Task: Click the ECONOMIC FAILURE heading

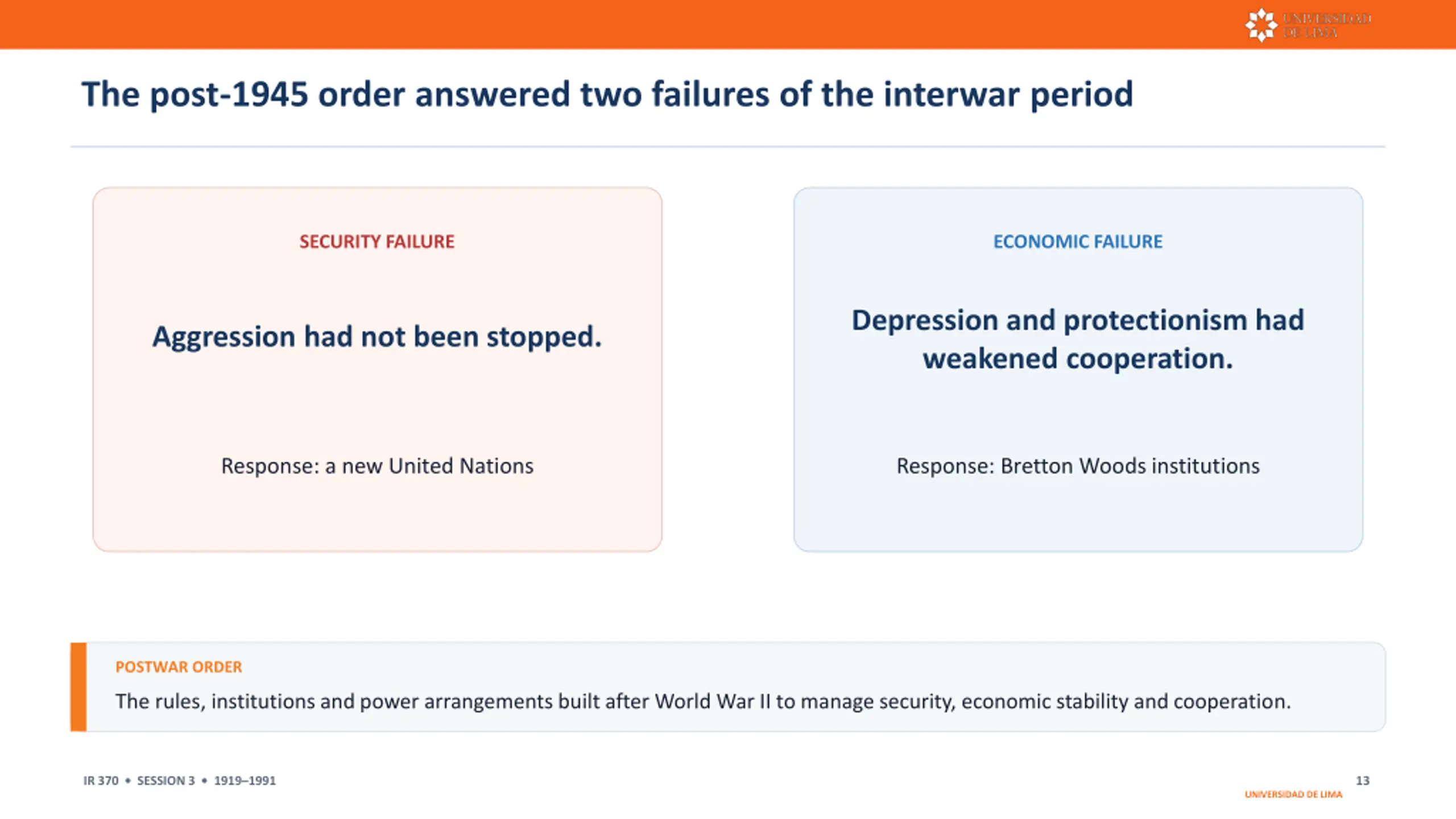Action: (1078, 242)
